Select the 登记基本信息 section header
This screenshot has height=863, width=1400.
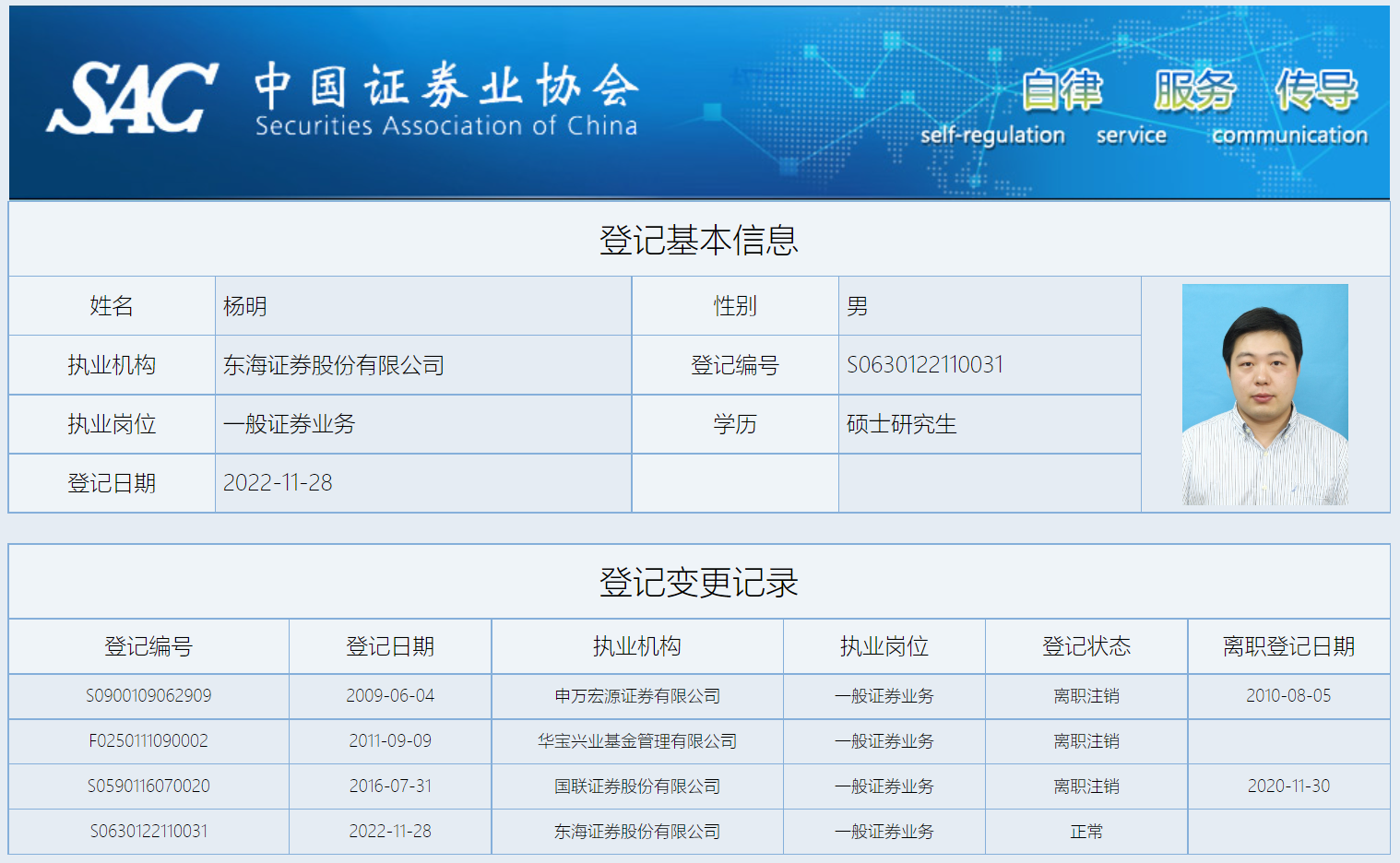(x=698, y=239)
